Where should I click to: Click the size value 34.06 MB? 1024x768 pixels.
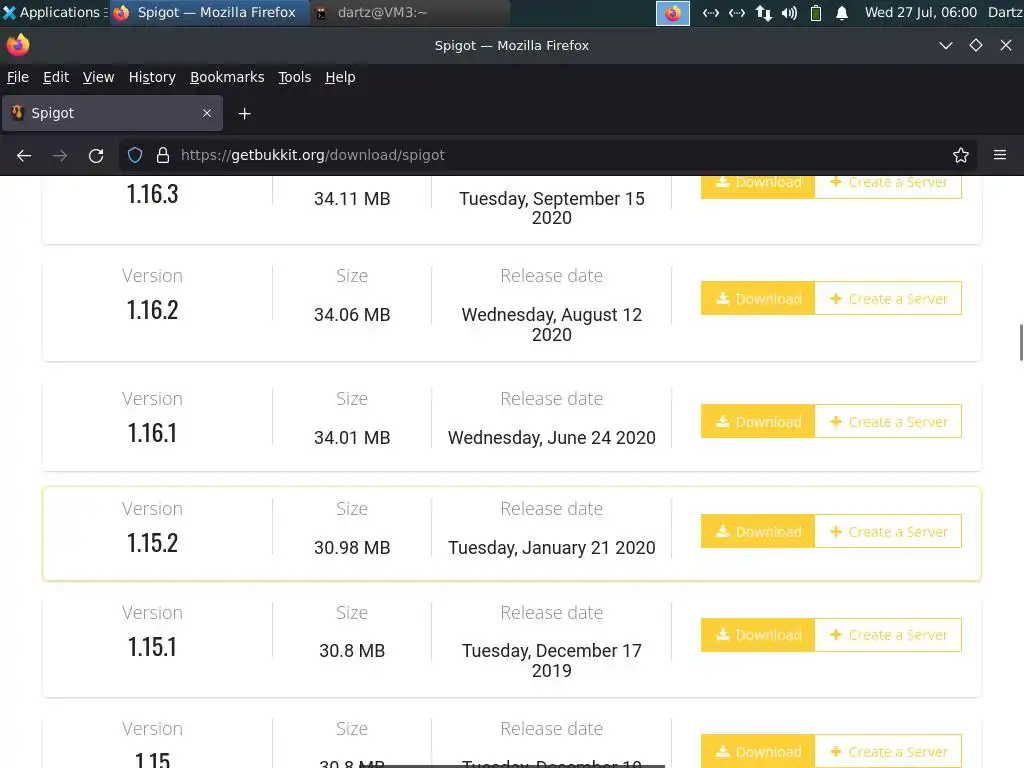tap(352, 315)
